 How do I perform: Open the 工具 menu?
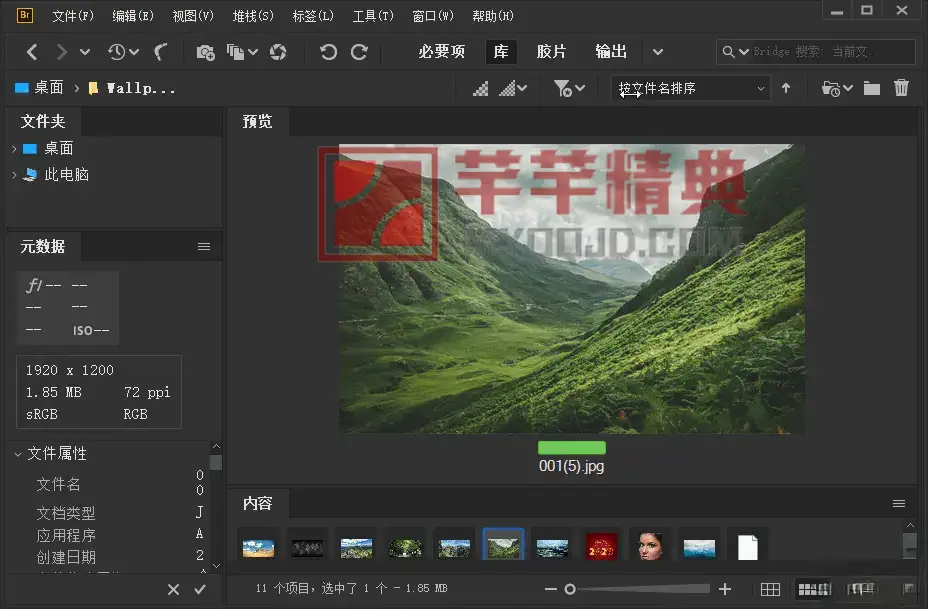coord(372,15)
